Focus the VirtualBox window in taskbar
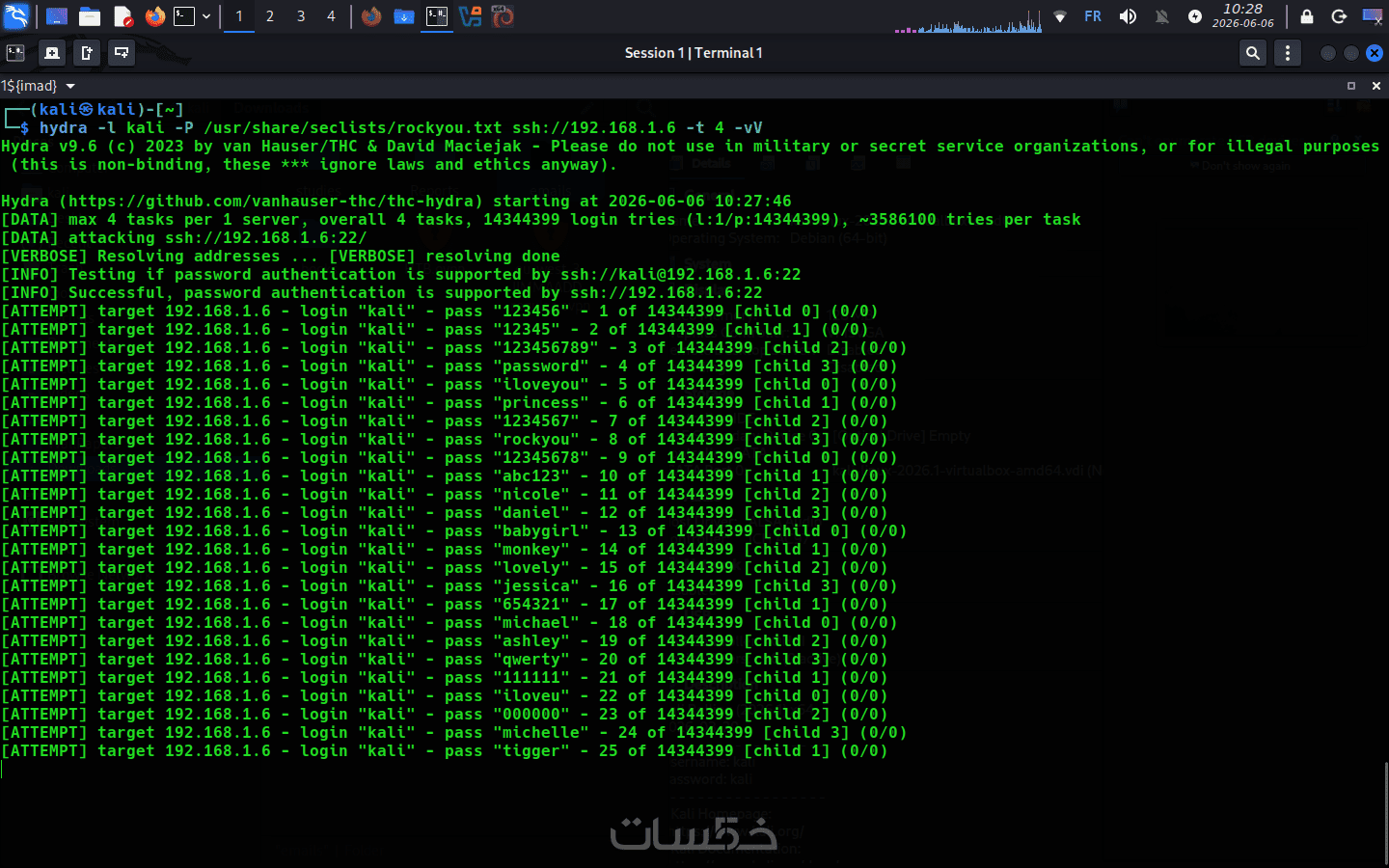Image resolution: width=1389 pixels, height=868 pixels. point(470,16)
